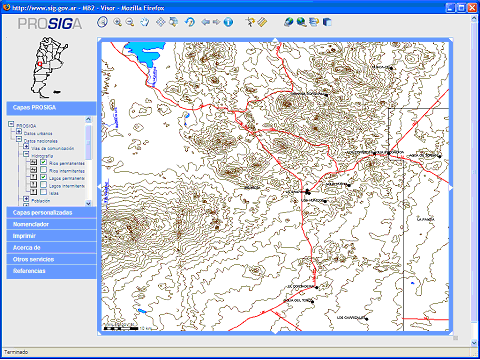This screenshot has height=360, width=480.
Task: Click the Hidrografía tree label
Action: [42, 156]
